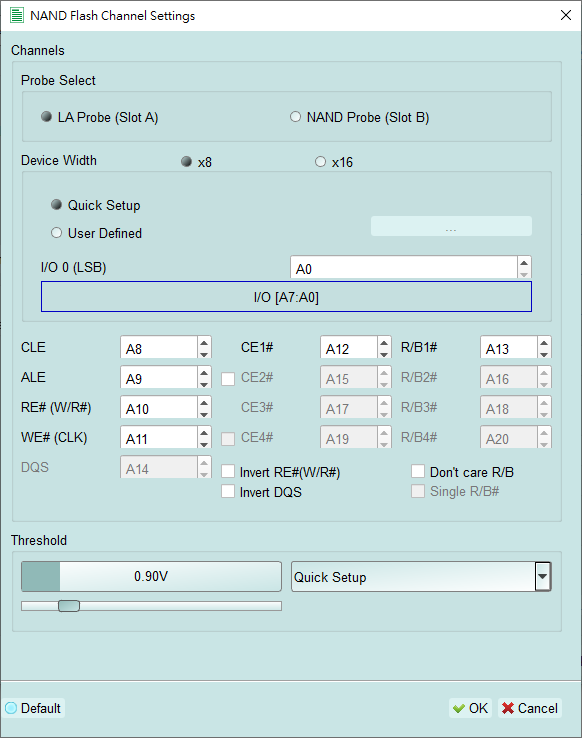Viewport: 582px width, 738px height.
Task: Decrease CLE channel value
Action: [x=204, y=354]
